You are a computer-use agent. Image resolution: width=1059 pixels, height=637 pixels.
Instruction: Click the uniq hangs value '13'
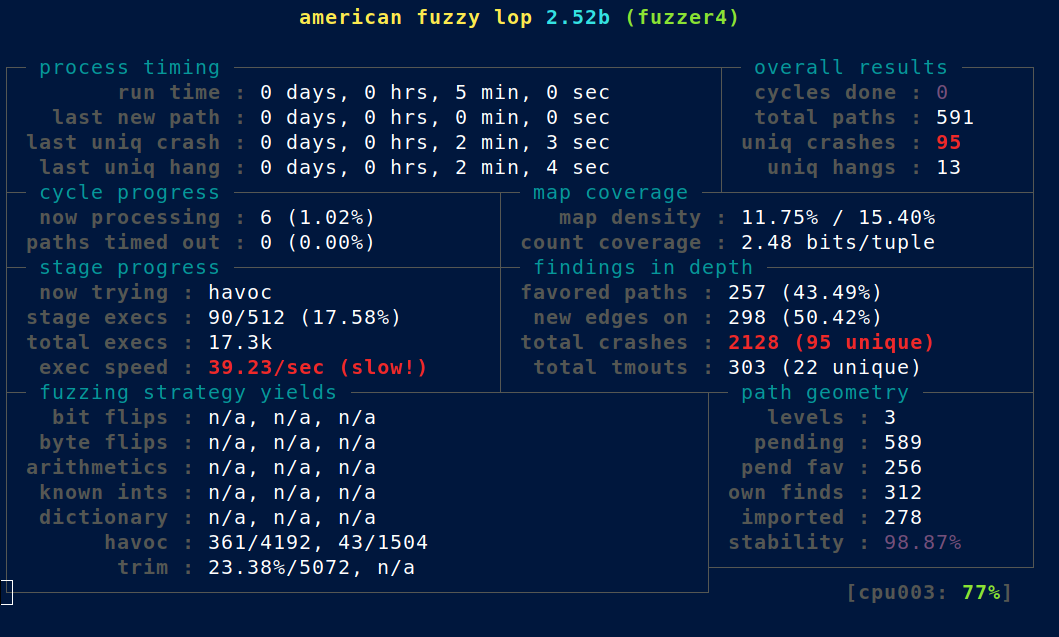(948, 168)
